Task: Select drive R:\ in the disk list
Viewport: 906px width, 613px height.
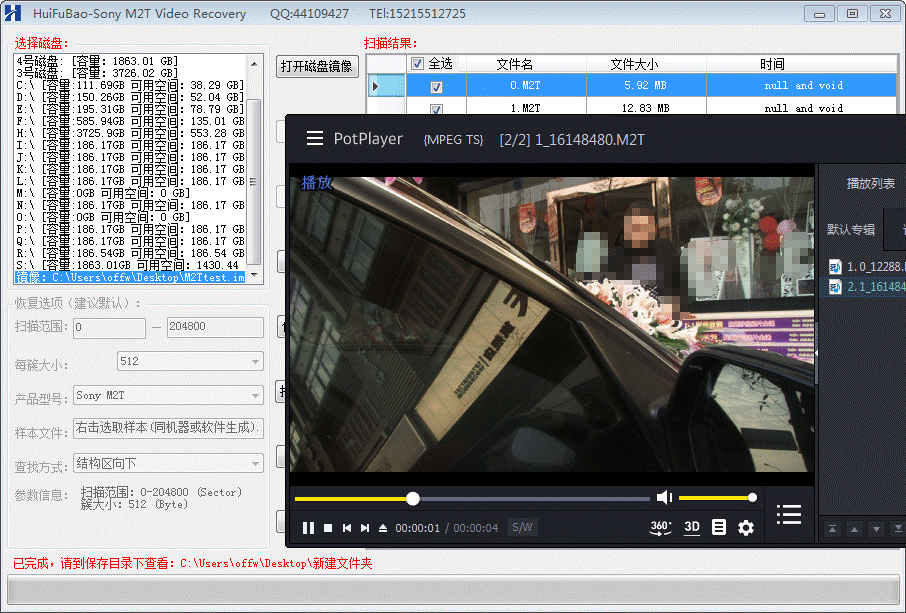Action: coord(130,253)
